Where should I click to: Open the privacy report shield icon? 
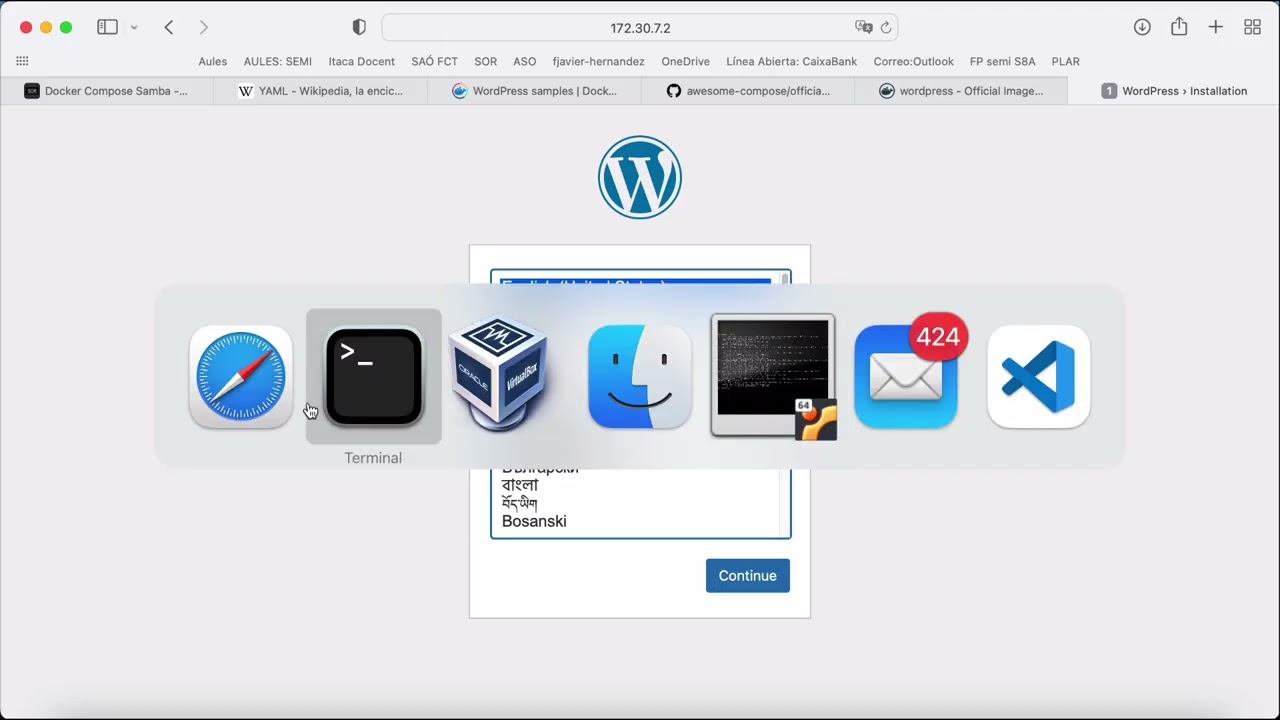pos(359,27)
